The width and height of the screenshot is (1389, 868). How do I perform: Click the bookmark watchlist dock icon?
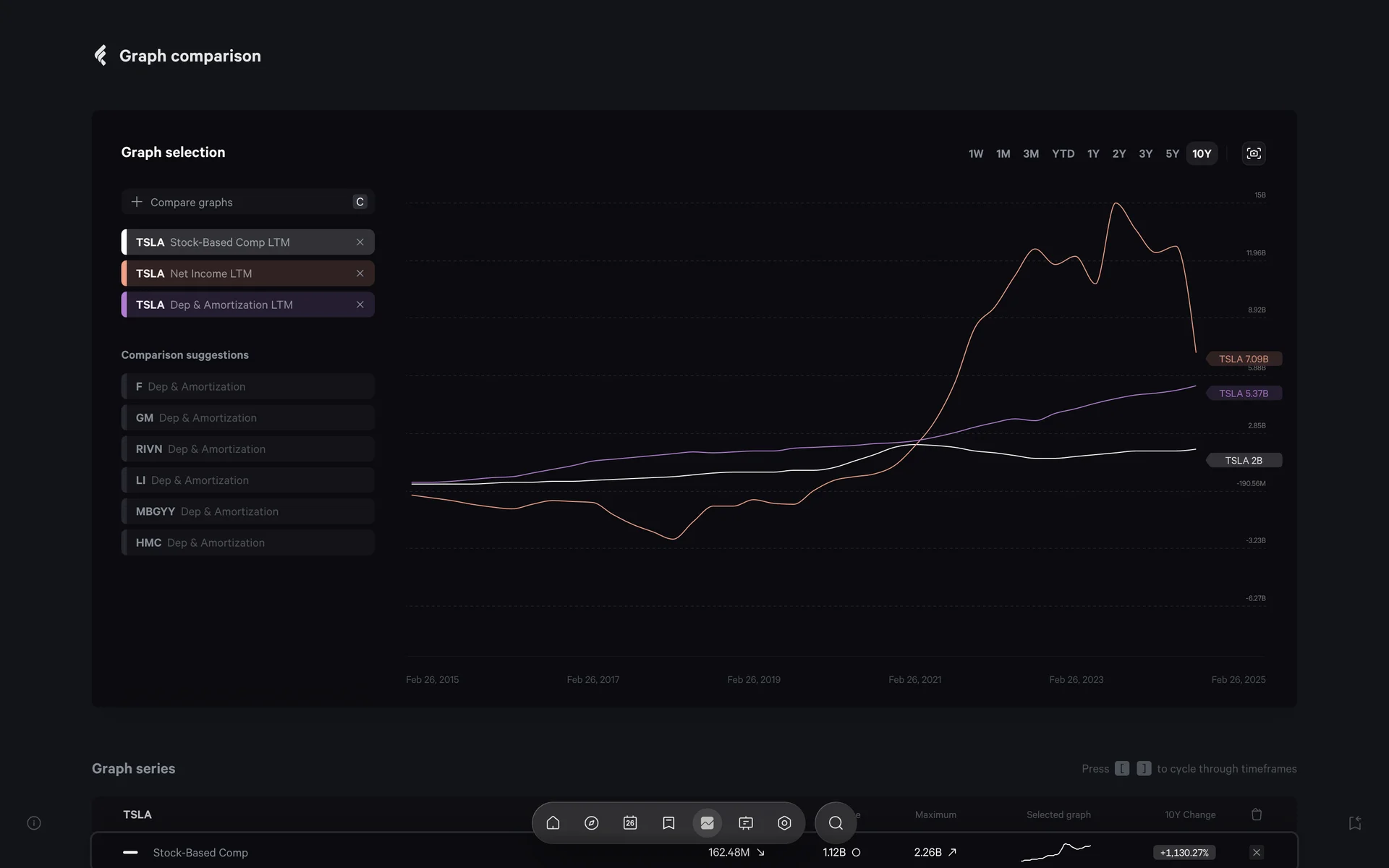668,823
